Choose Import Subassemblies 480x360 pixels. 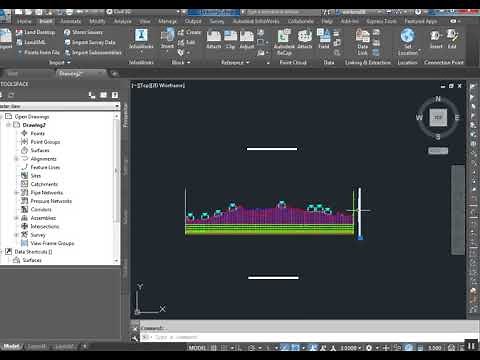point(97,52)
